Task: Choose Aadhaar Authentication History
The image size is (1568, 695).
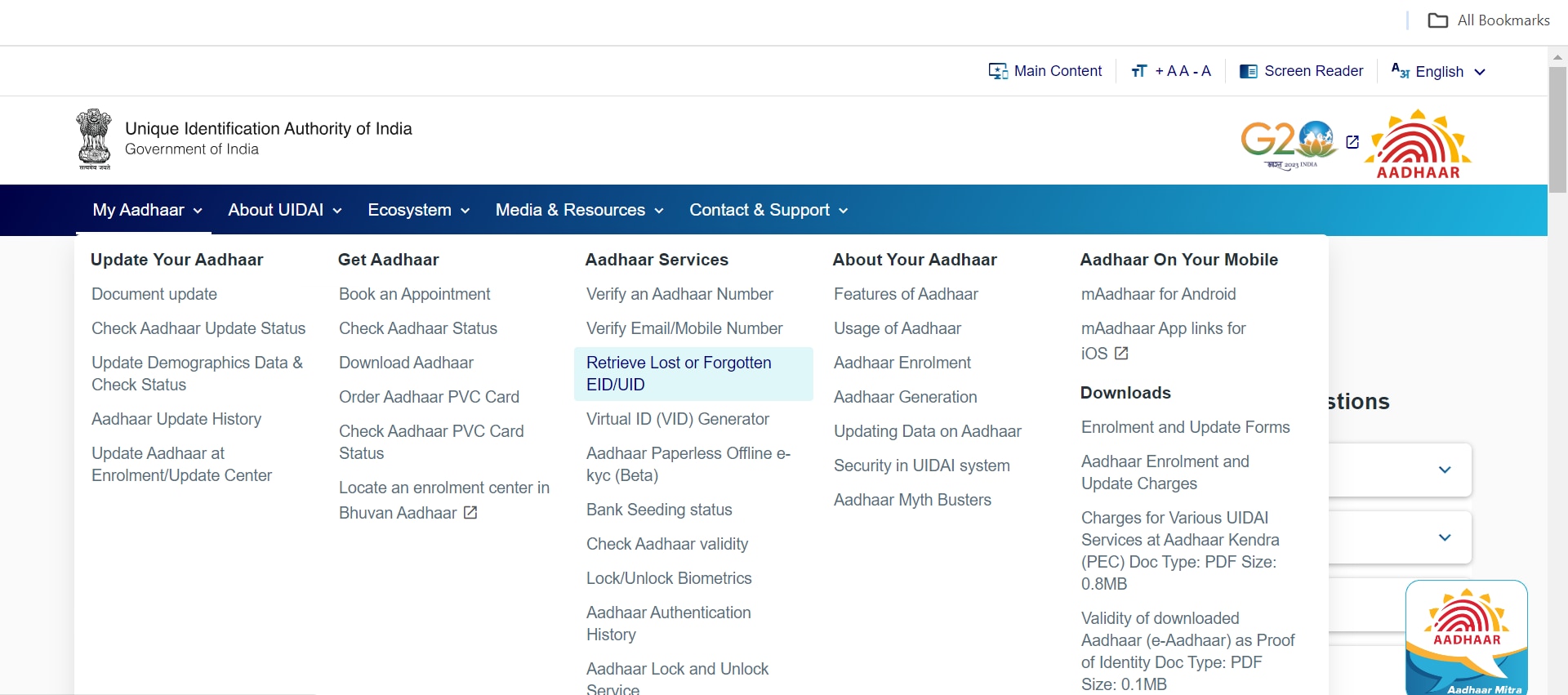Action: pyautogui.click(x=668, y=623)
